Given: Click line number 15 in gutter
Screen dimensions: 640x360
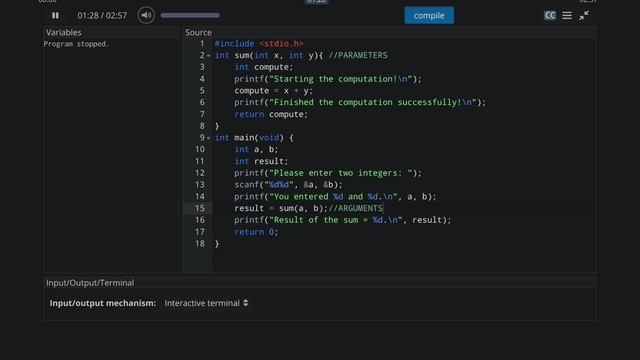Looking at the screenshot, I should coord(200,208).
